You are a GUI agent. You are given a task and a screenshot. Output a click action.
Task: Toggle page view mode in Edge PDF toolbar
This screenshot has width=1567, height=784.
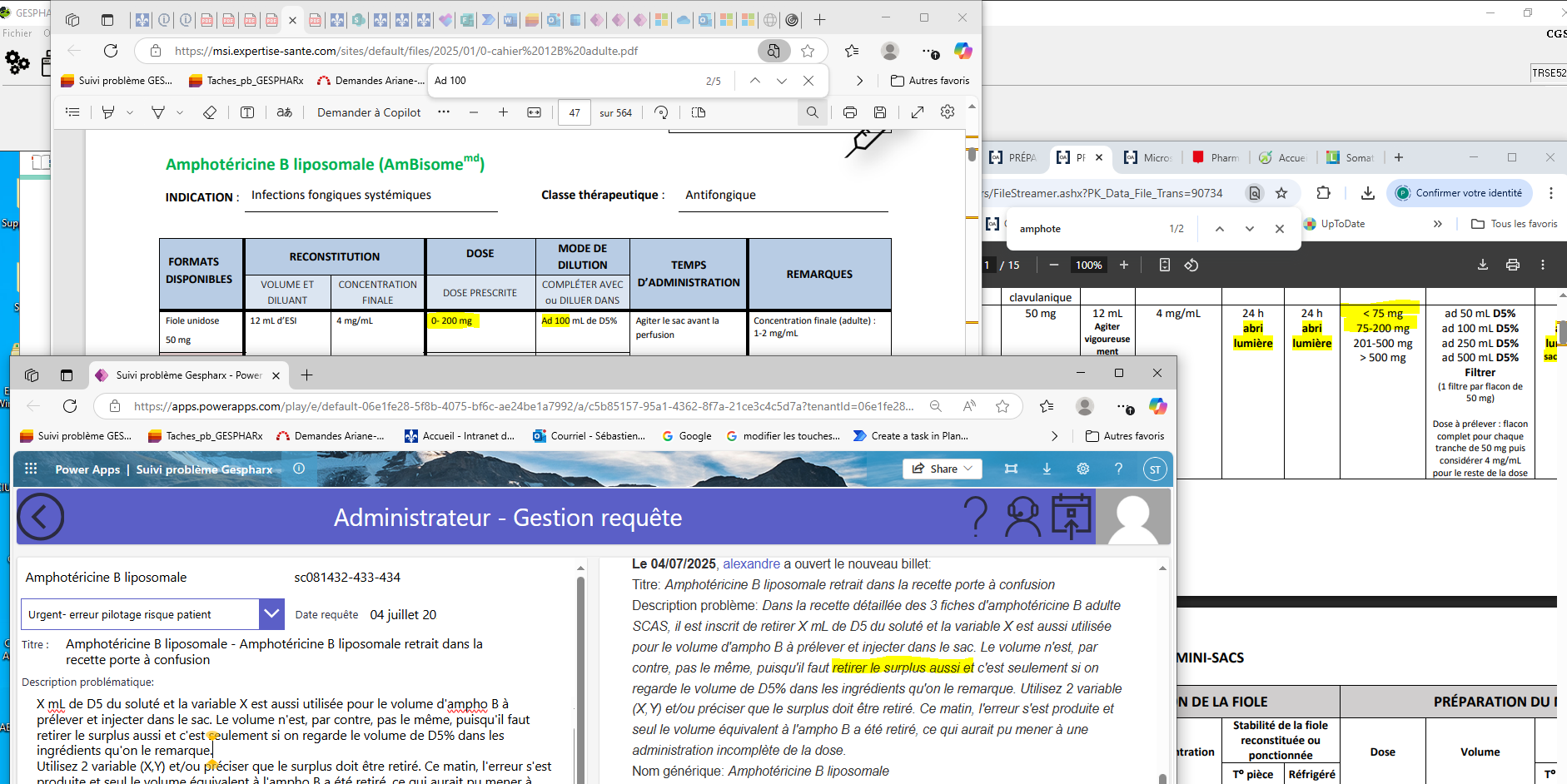(699, 112)
